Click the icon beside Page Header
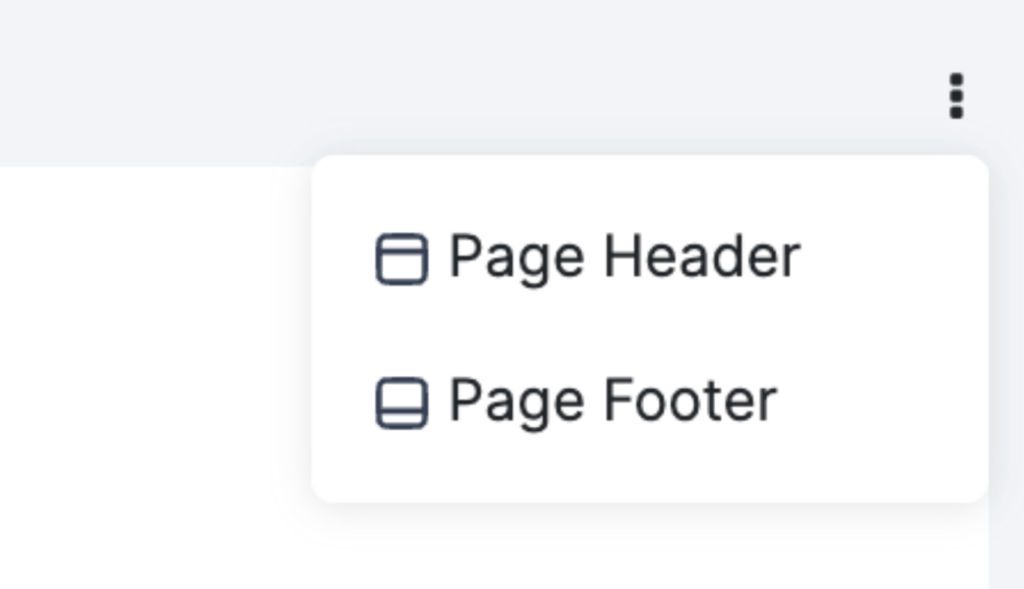This screenshot has width=1024, height=589. tap(404, 258)
